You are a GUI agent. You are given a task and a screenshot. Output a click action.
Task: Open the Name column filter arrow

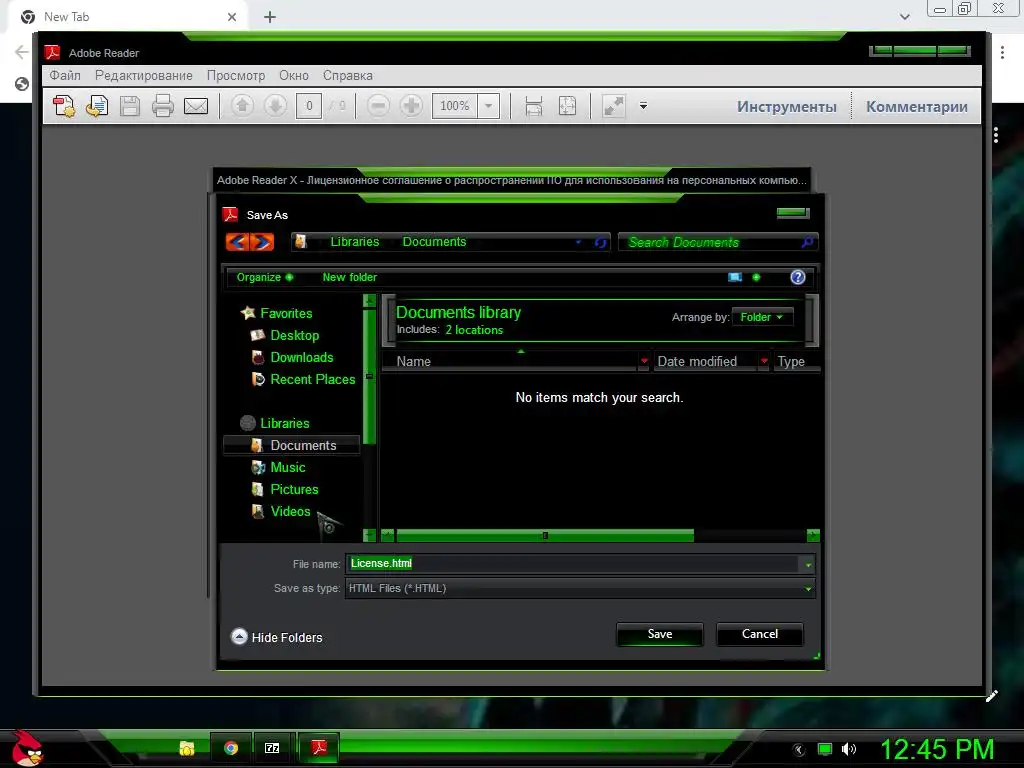coord(645,361)
